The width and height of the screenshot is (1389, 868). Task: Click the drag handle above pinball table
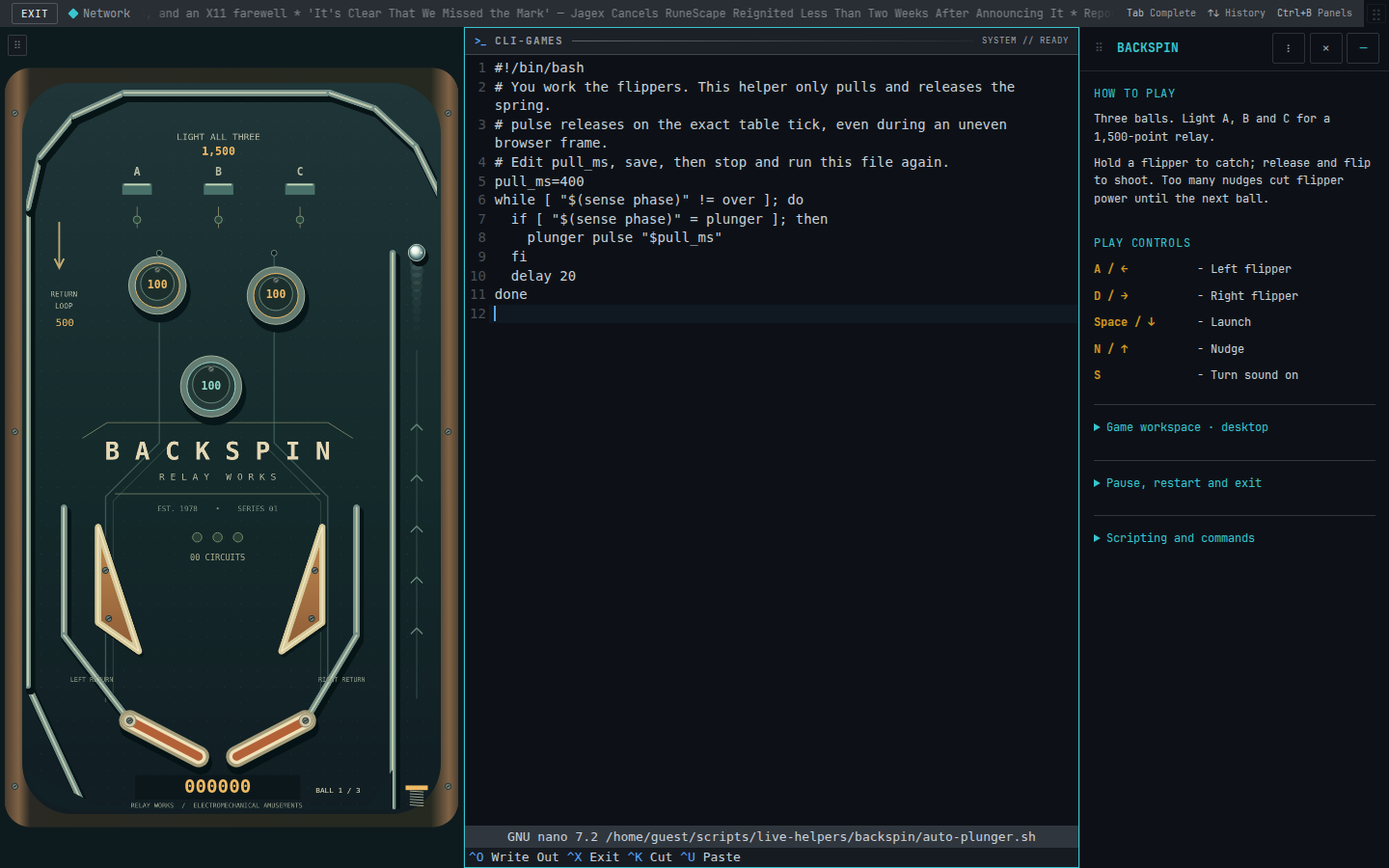pyautogui.click(x=17, y=45)
